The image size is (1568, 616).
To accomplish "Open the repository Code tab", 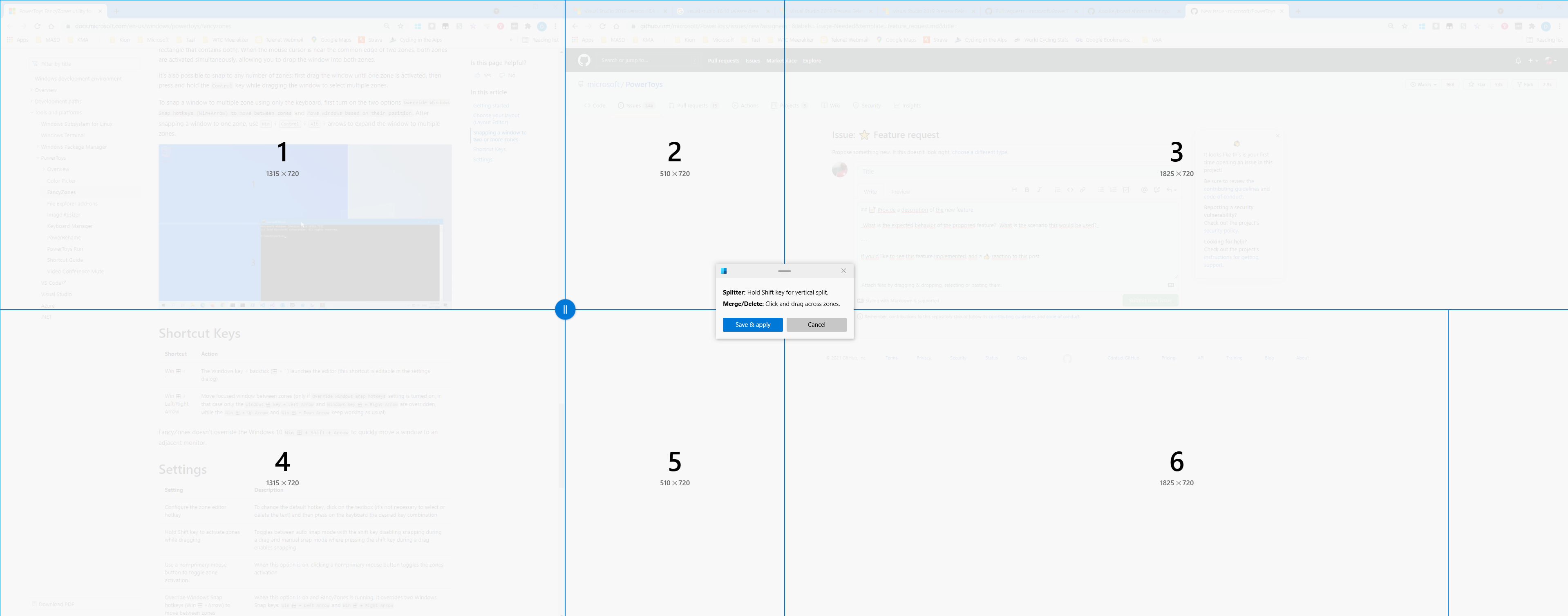I will (x=595, y=105).
